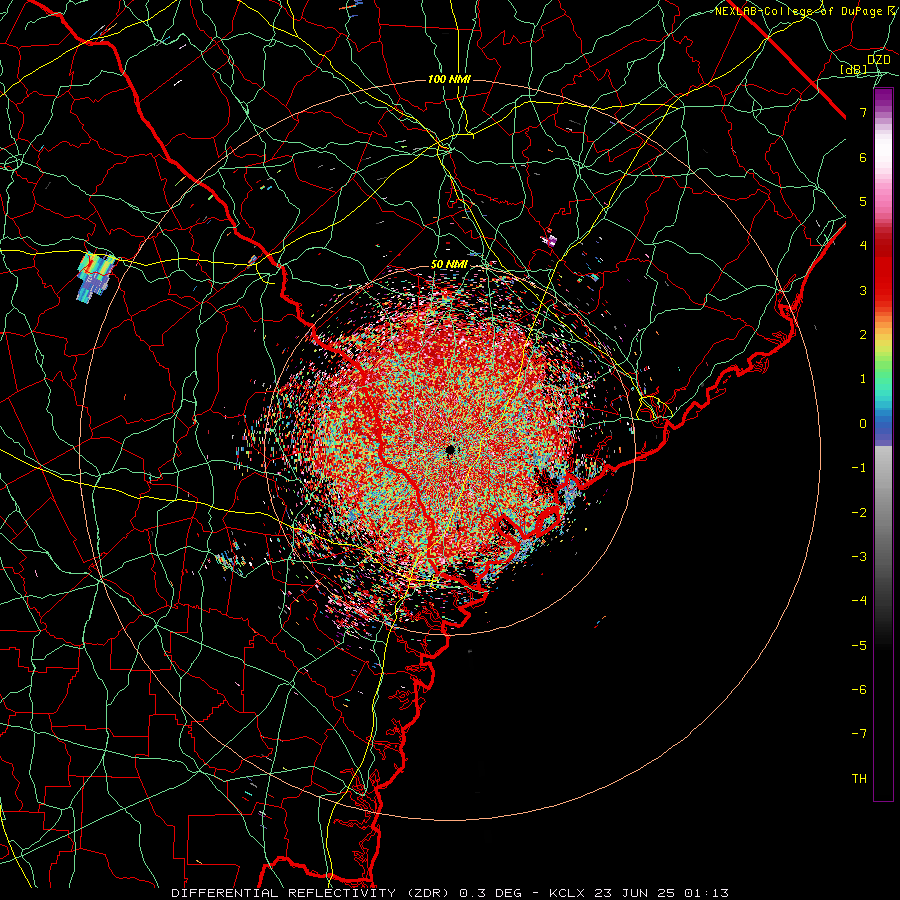900x900 pixels.
Task: Click the "0" value on the dB scale
Action: pos(863,424)
